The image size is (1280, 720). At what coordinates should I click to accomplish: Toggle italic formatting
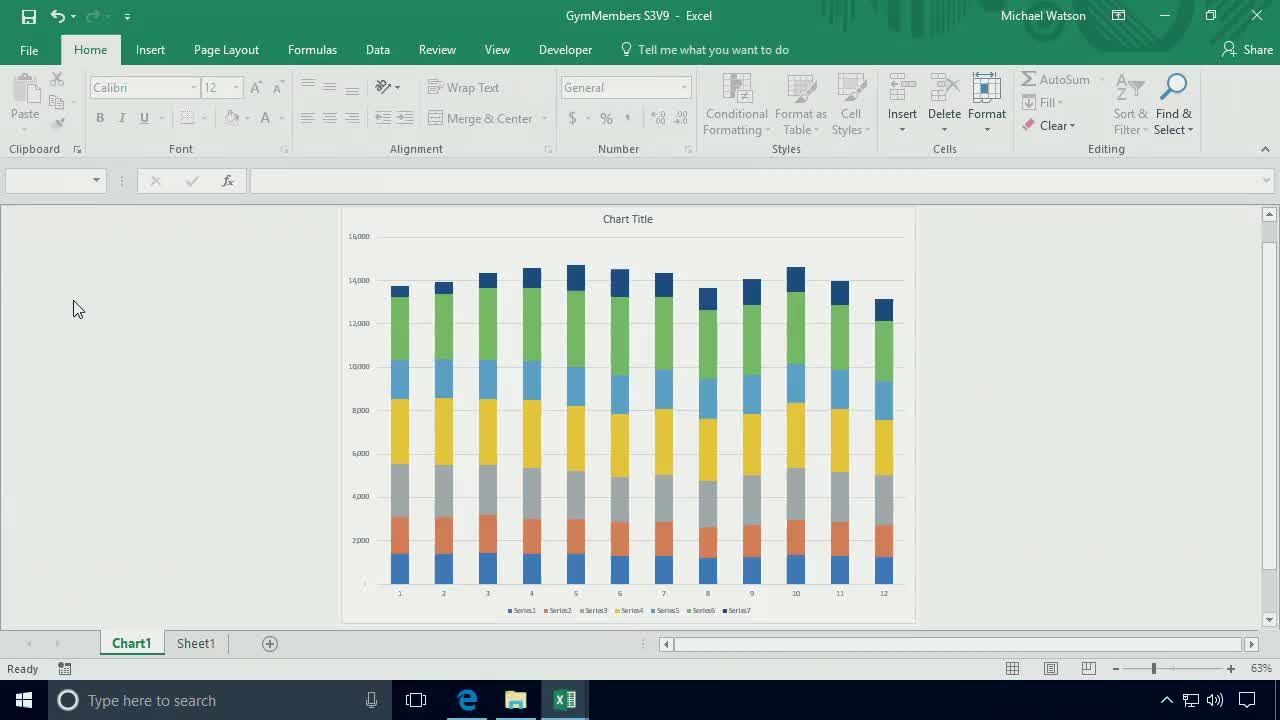click(x=121, y=118)
